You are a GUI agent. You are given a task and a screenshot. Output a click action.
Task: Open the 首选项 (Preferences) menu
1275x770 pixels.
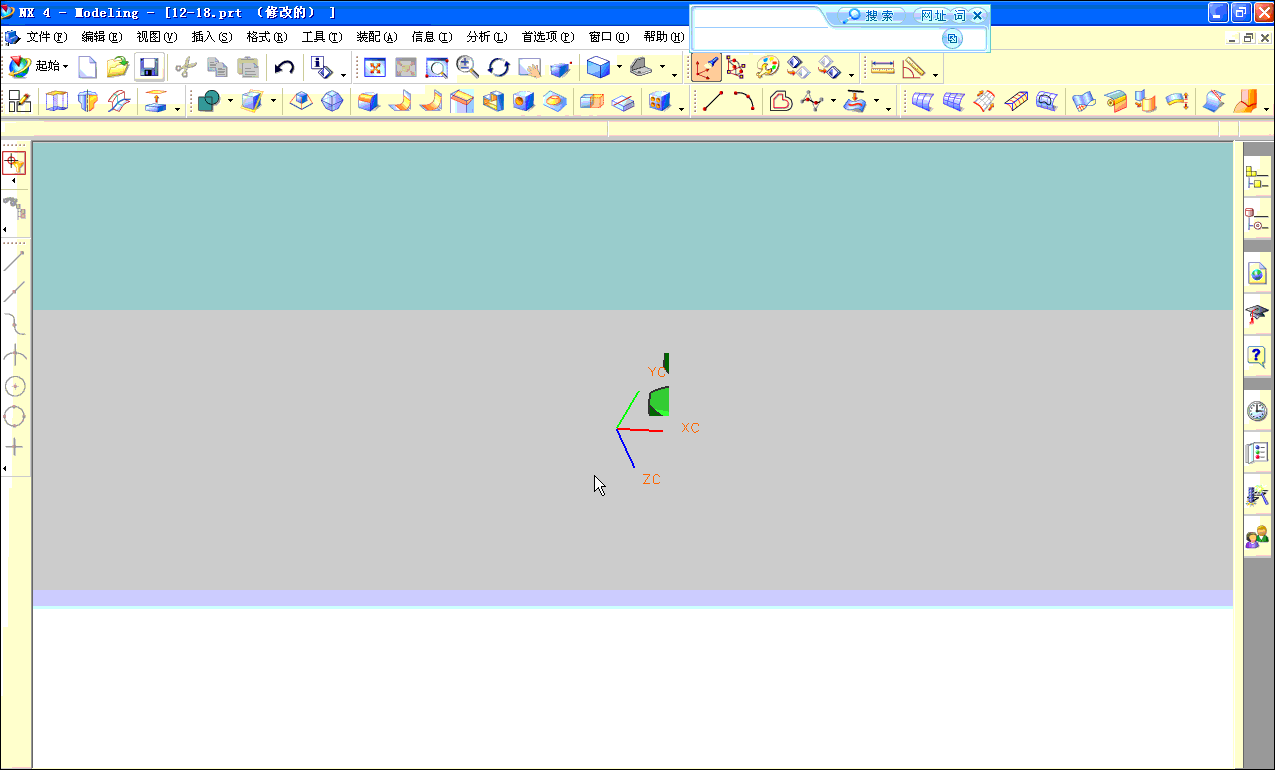[548, 37]
